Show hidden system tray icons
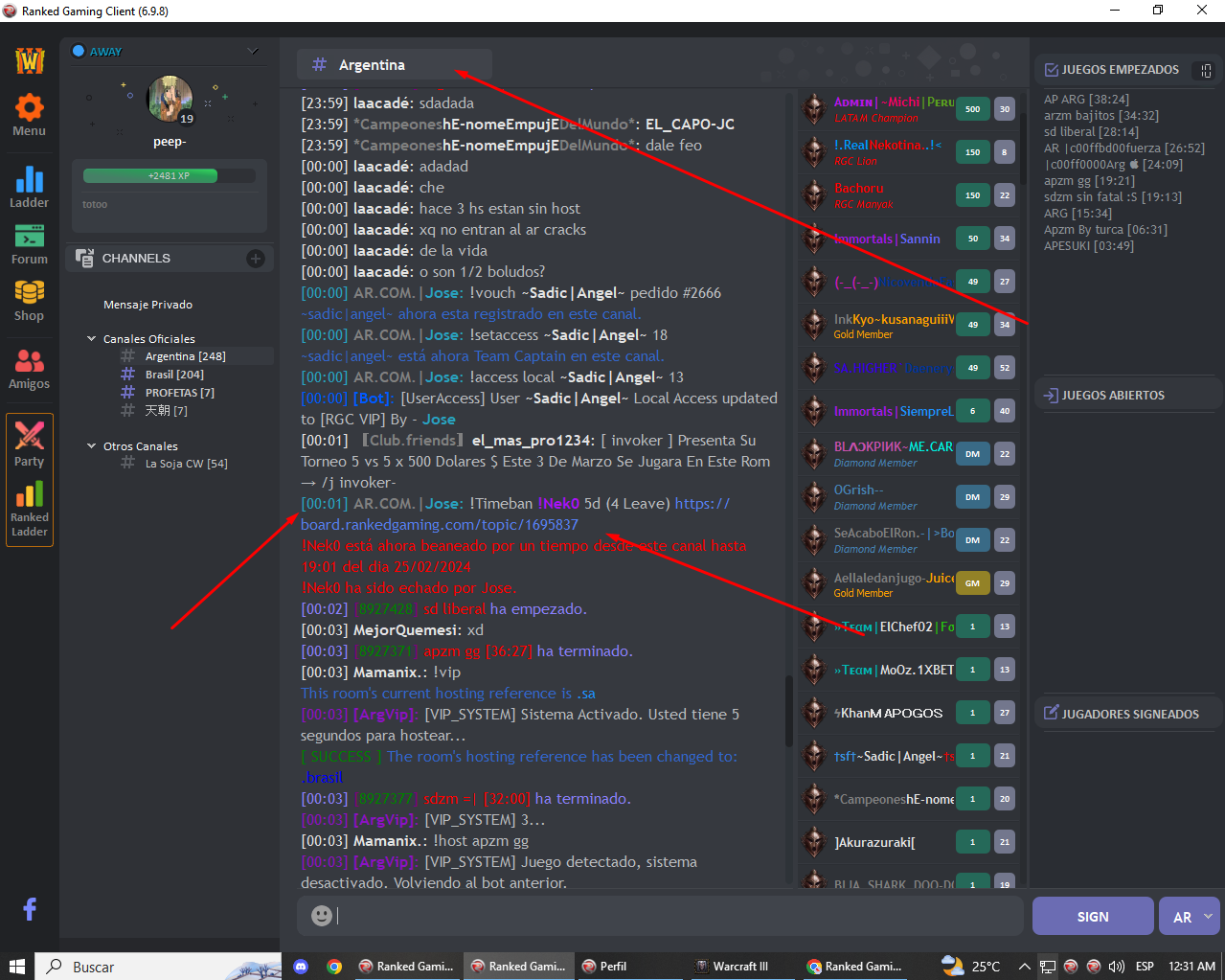1225x980 pixels. tap(1024, 967)
